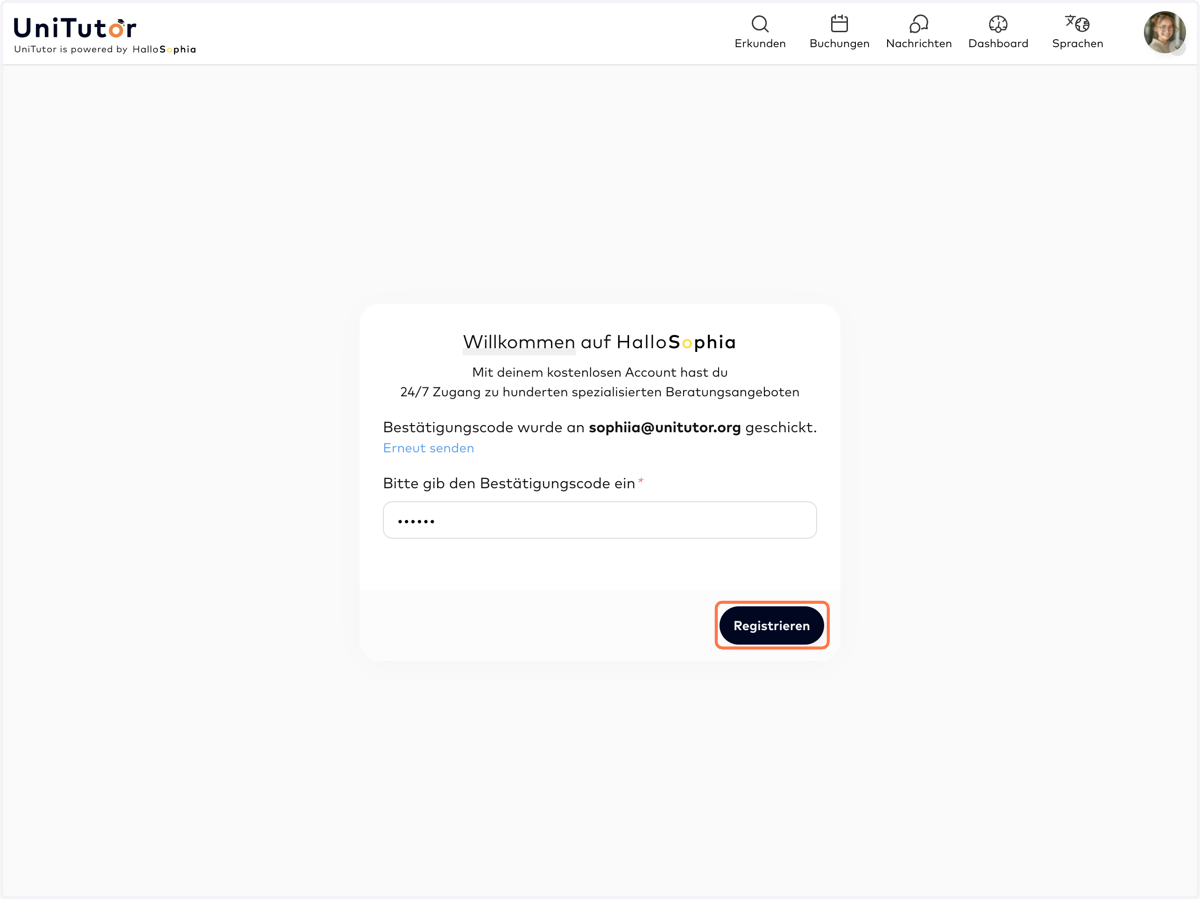Viewport: 1200px width, 899px height.
Task: Click the Willkommen auf HalloSophia heading
Action: pos(600,342)
